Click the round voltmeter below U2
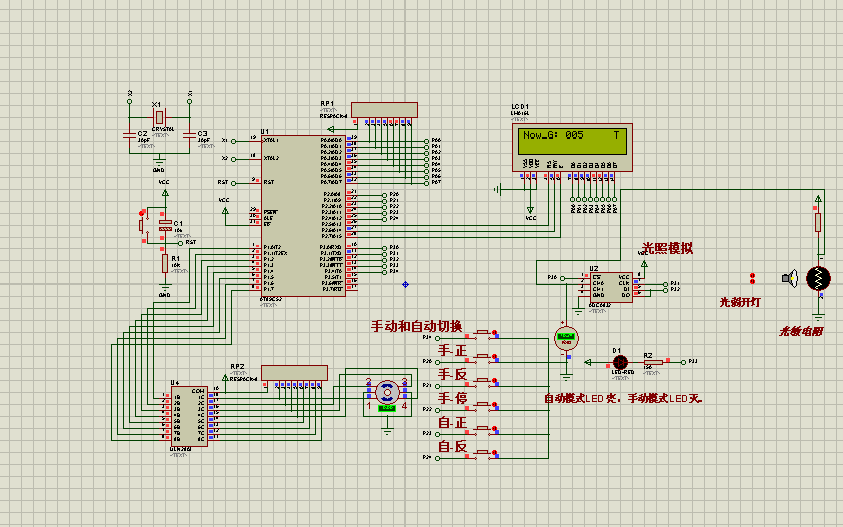The image size is (843, 527). click(566, 338)
